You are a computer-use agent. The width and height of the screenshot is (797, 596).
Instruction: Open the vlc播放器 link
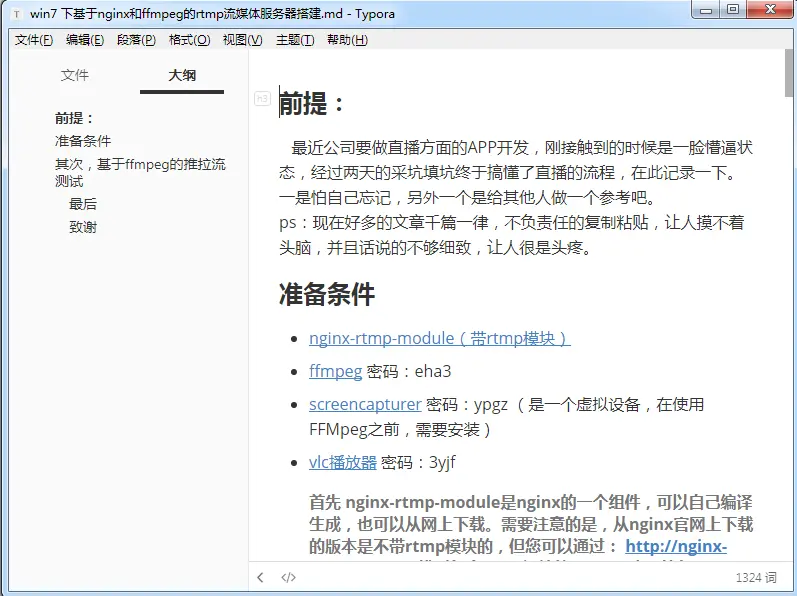[x=343, y=462]
